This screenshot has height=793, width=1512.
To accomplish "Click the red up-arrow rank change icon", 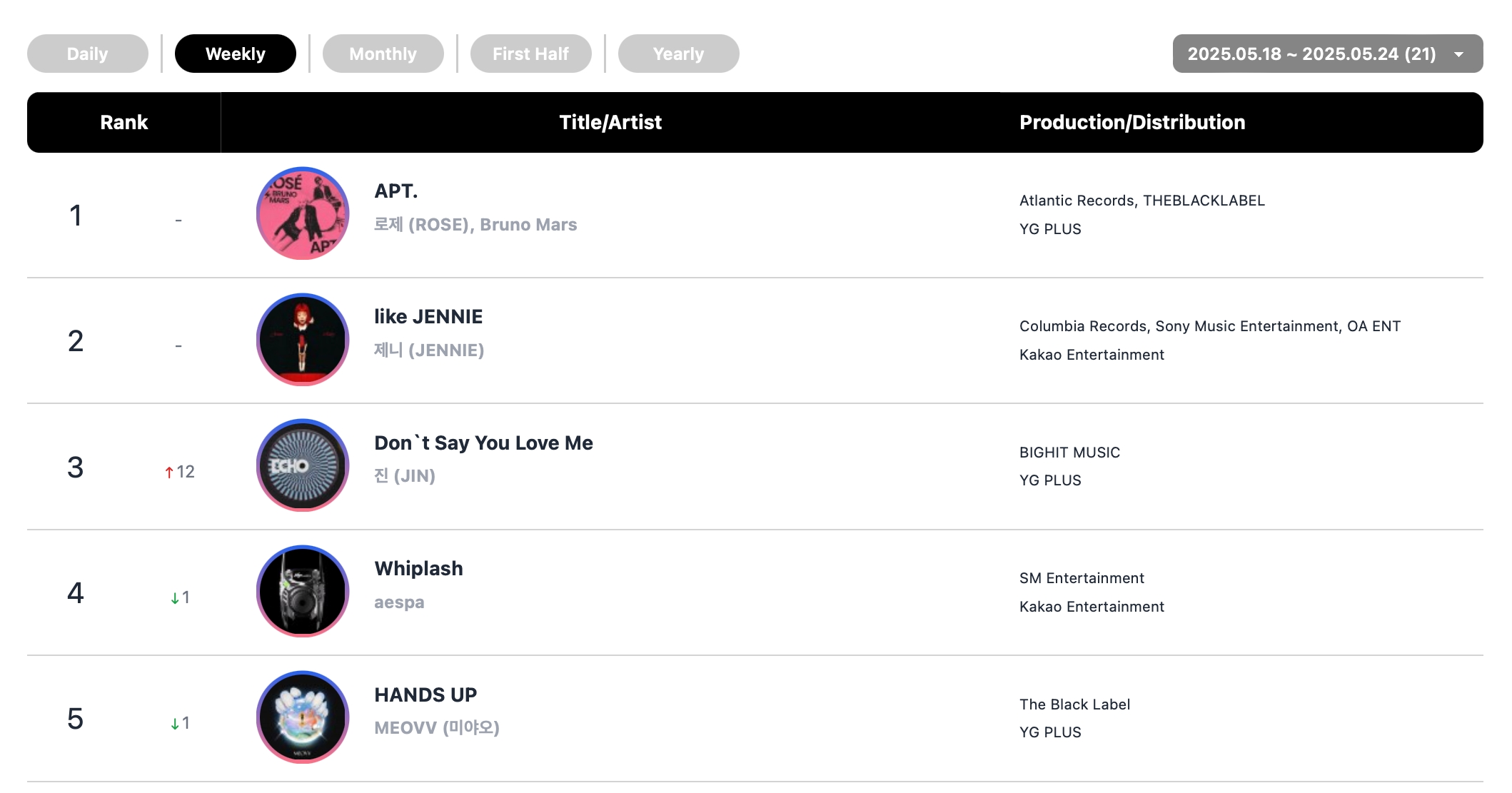I will point(169,472).
